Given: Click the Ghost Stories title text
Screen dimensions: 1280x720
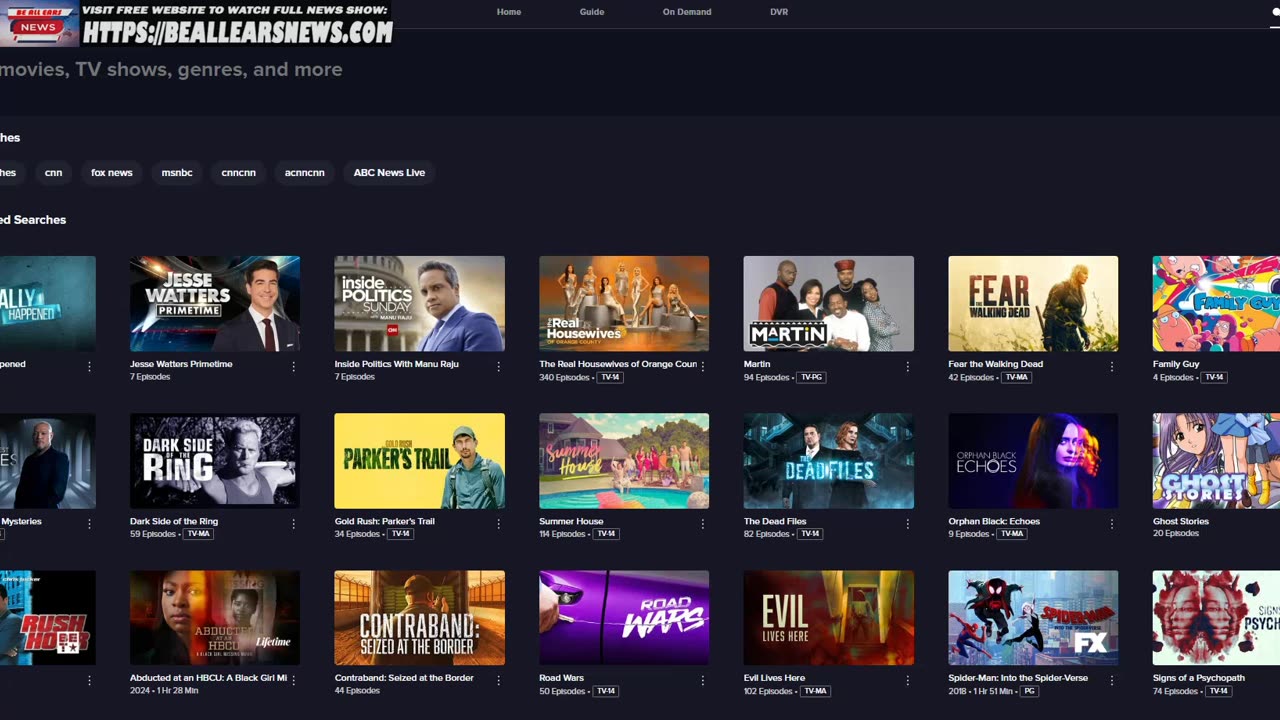Looking at the screenshot, I should 1181,521.
